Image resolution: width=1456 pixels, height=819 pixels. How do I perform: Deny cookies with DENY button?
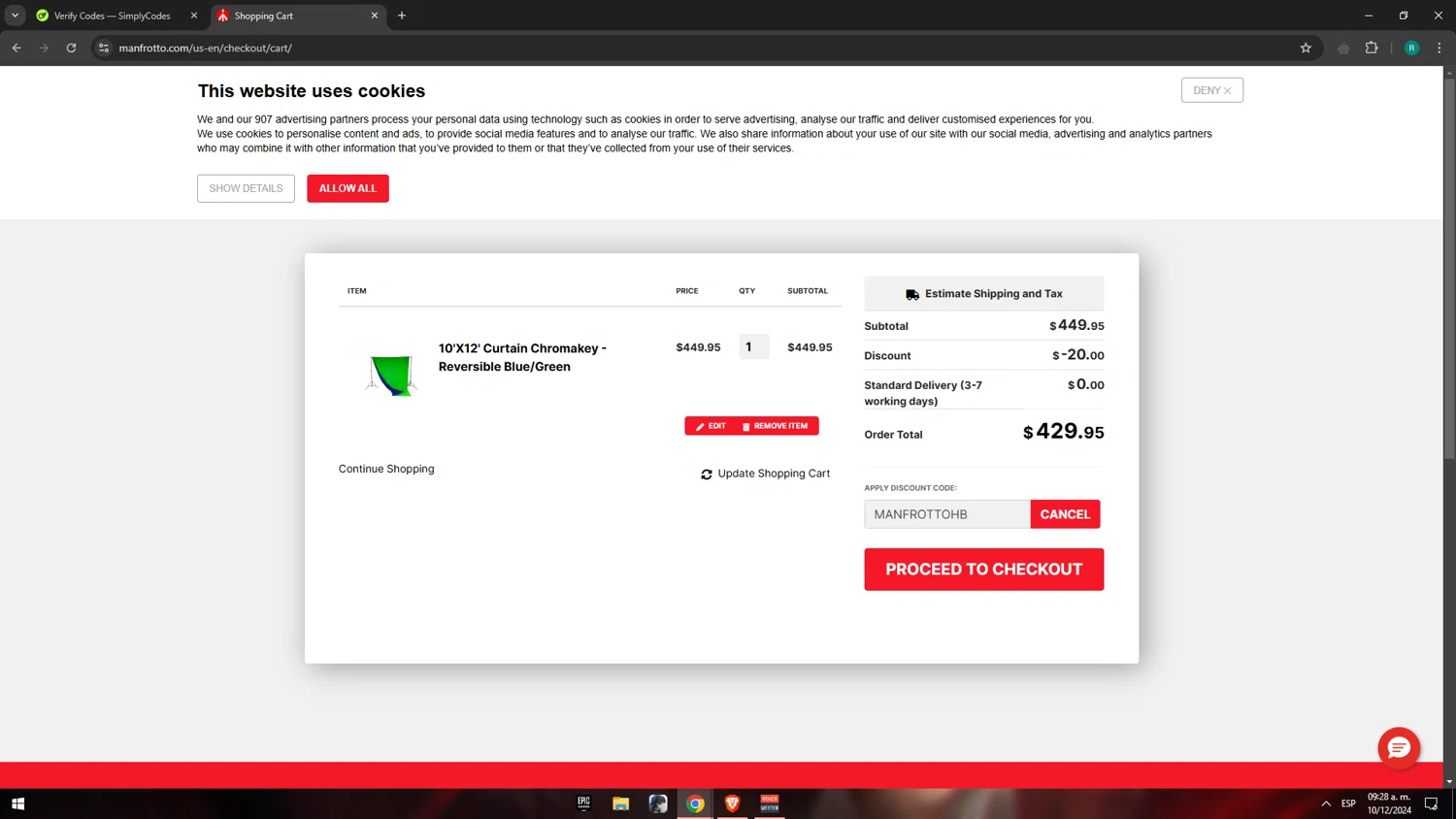tap(1211, 90)
